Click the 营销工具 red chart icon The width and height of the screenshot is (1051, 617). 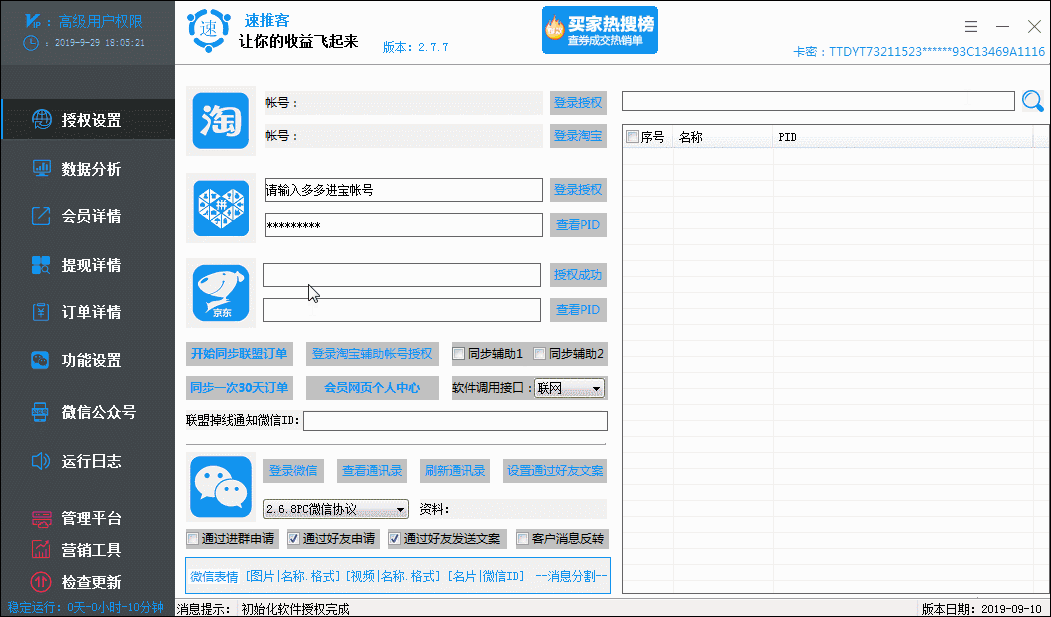coord(41,549)
